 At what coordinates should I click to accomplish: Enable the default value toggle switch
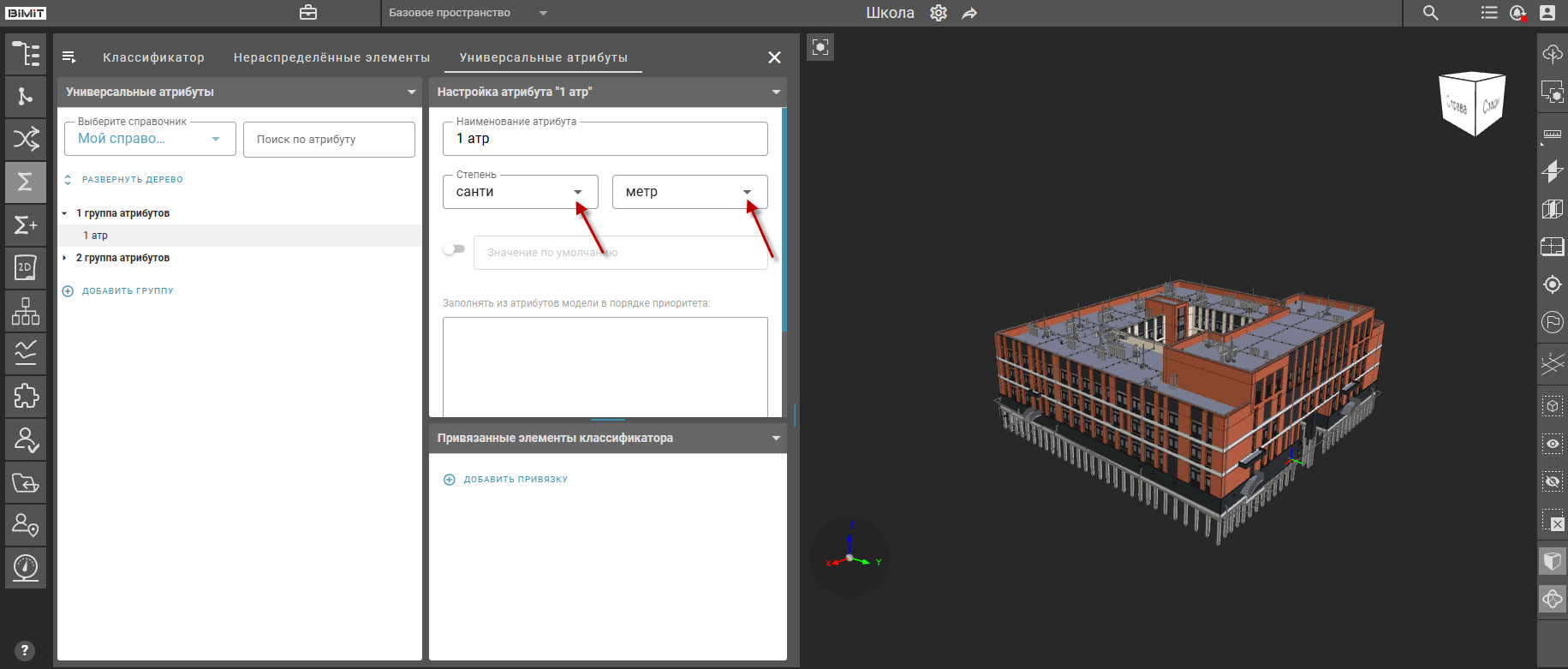[454, 249]
